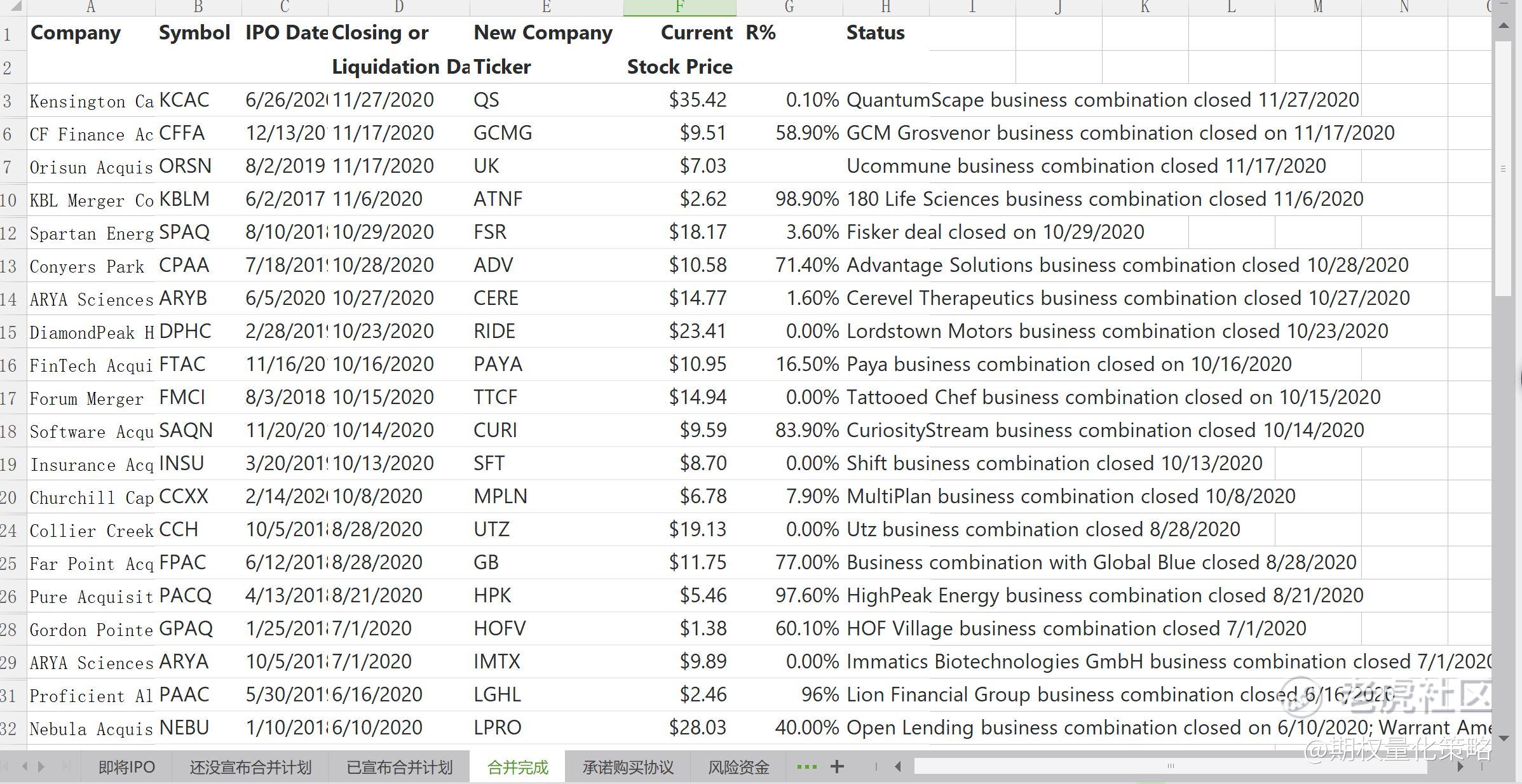Click the $2.46 price cell

[x=679, y=694]
